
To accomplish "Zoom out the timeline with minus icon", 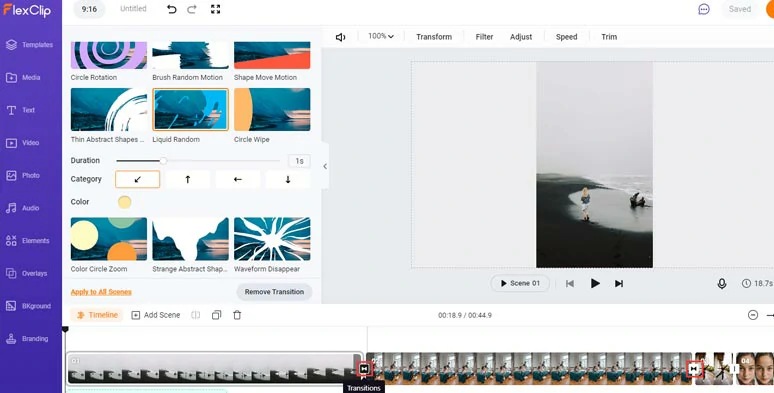I will point(753,315).
